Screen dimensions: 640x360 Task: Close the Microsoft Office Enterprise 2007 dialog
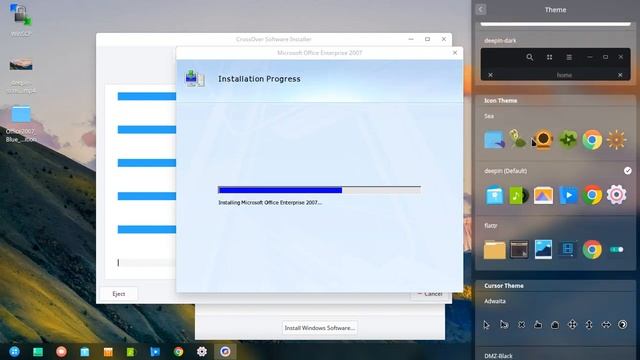pyautogui.click(x=455, y=53)
